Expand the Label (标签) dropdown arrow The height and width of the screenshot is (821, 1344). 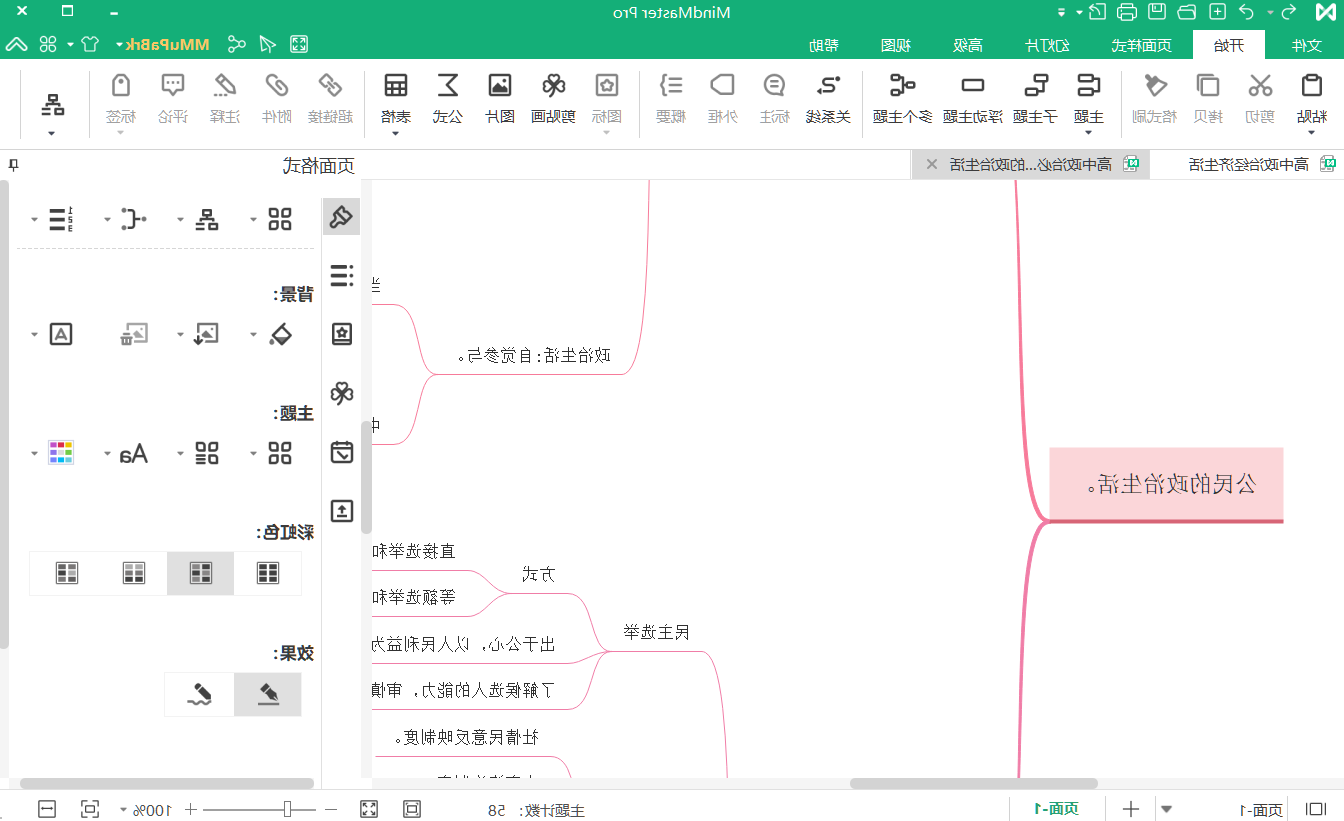(121, 133)
